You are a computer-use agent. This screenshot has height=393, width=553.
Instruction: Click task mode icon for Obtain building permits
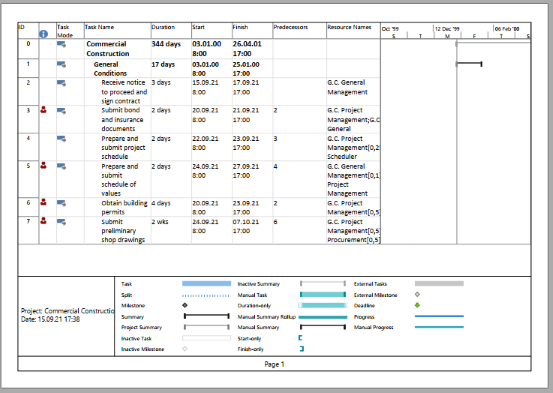point(61,203)
